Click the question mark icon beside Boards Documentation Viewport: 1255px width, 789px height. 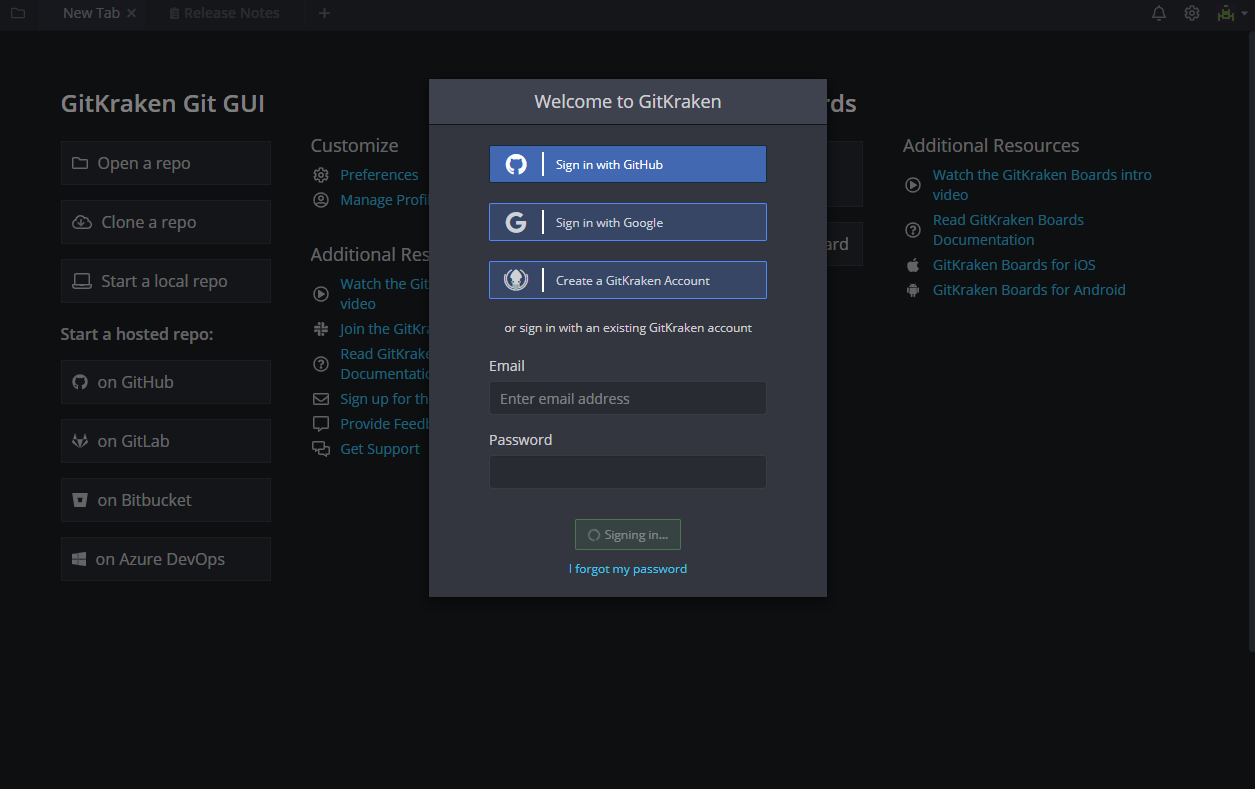coord(913,230)
